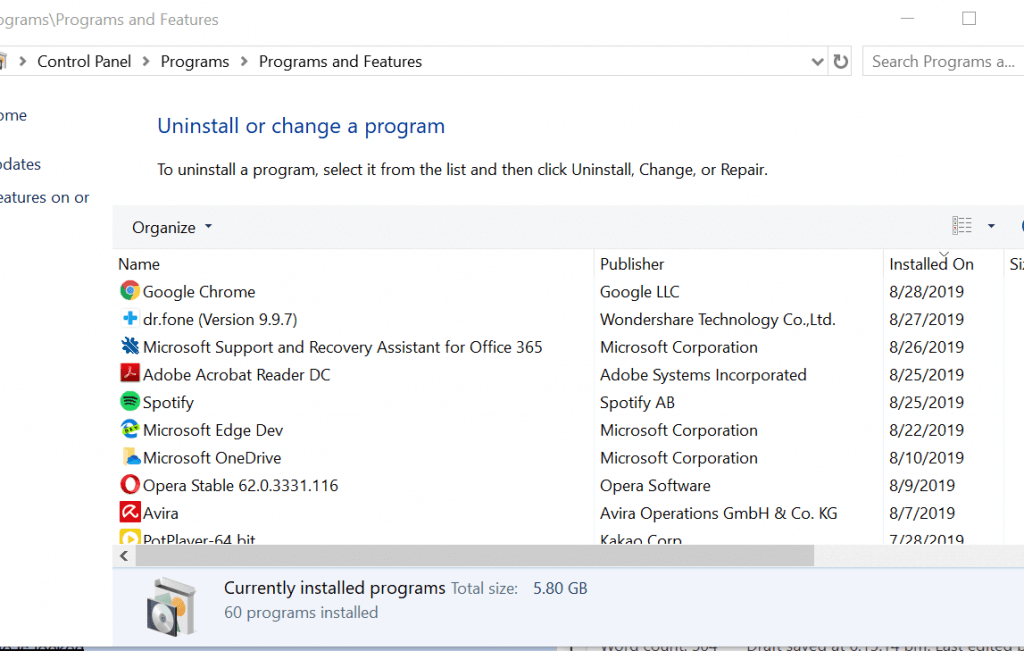Select Opera Stable 62.0.3331.116 entry
1024x651 pixels.
click(x=240, y=486)
